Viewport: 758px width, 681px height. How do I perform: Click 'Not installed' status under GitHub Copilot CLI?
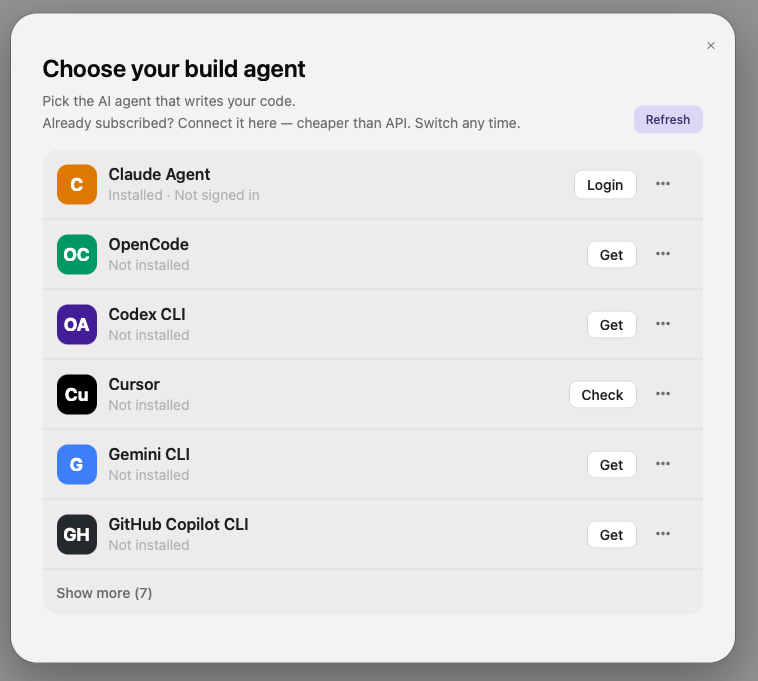[149, 546]
